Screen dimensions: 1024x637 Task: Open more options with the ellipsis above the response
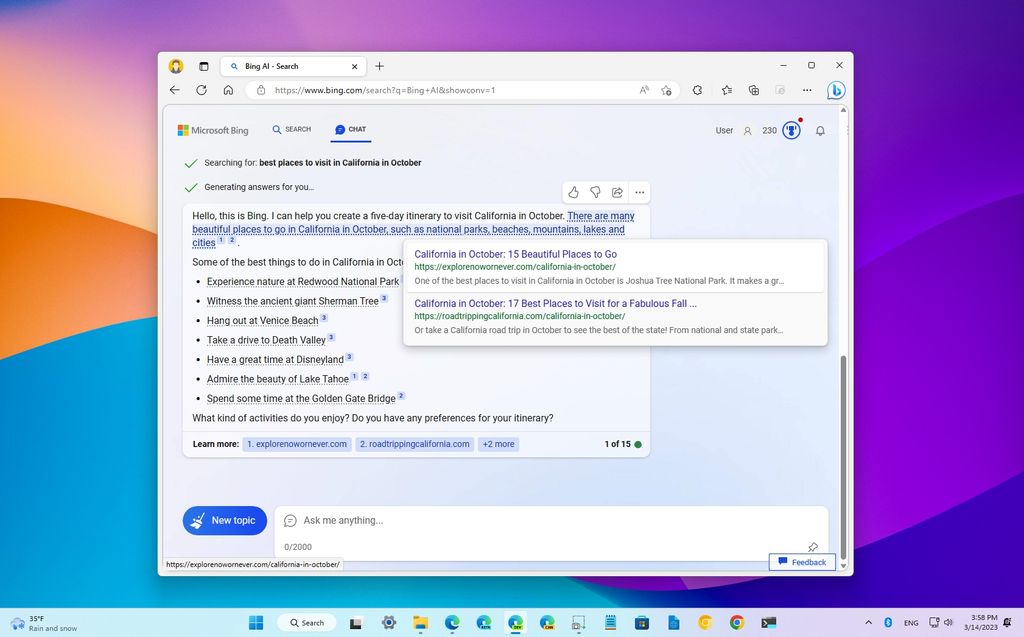tap(639, 192)
